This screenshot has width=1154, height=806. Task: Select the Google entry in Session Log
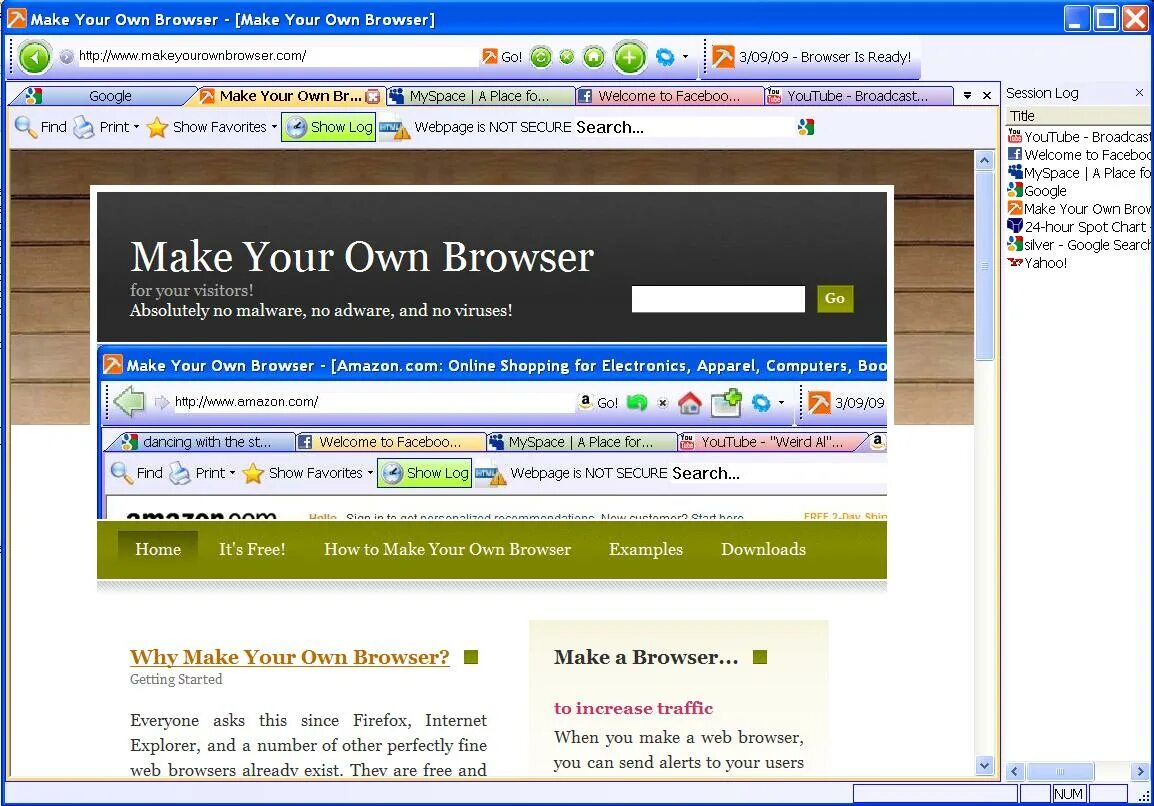(x=1036, y=191)
